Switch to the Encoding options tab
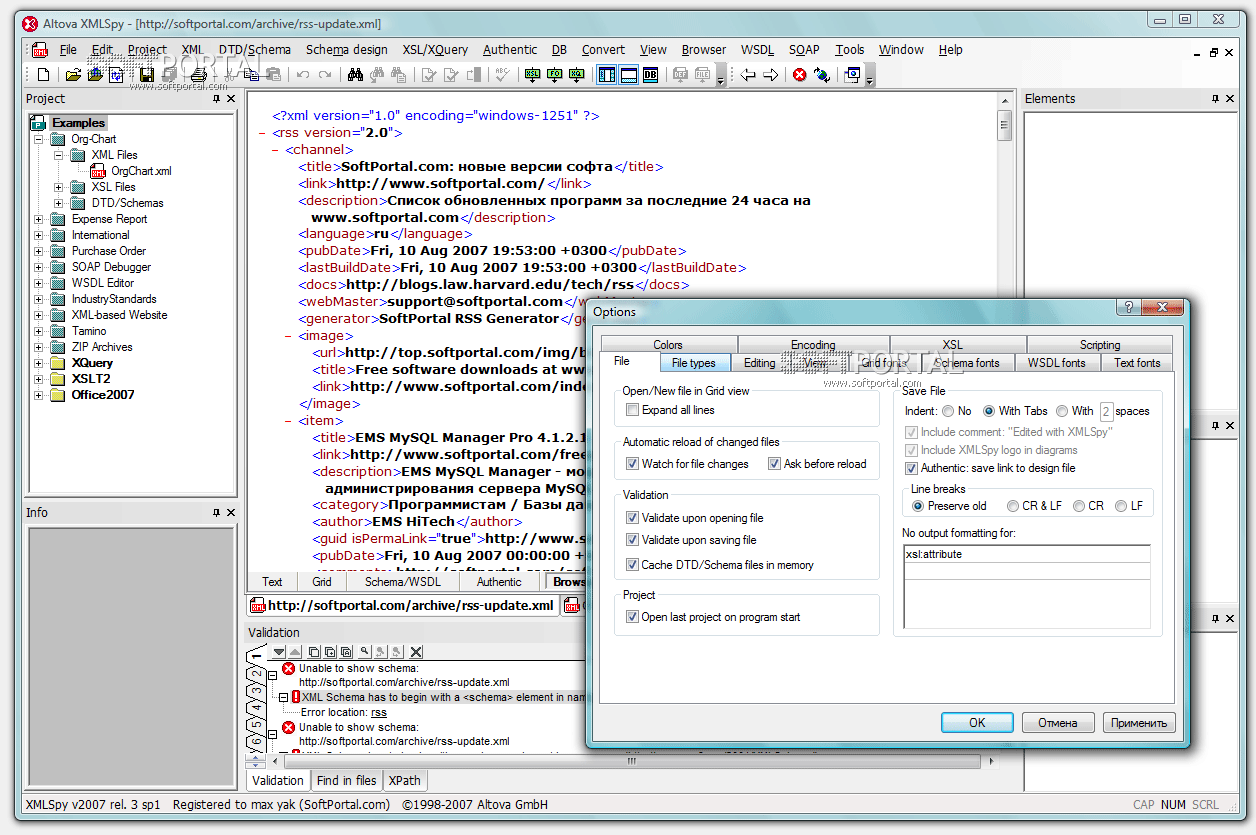This screenshot has height=835, width=1256. (x=813, y=345)
